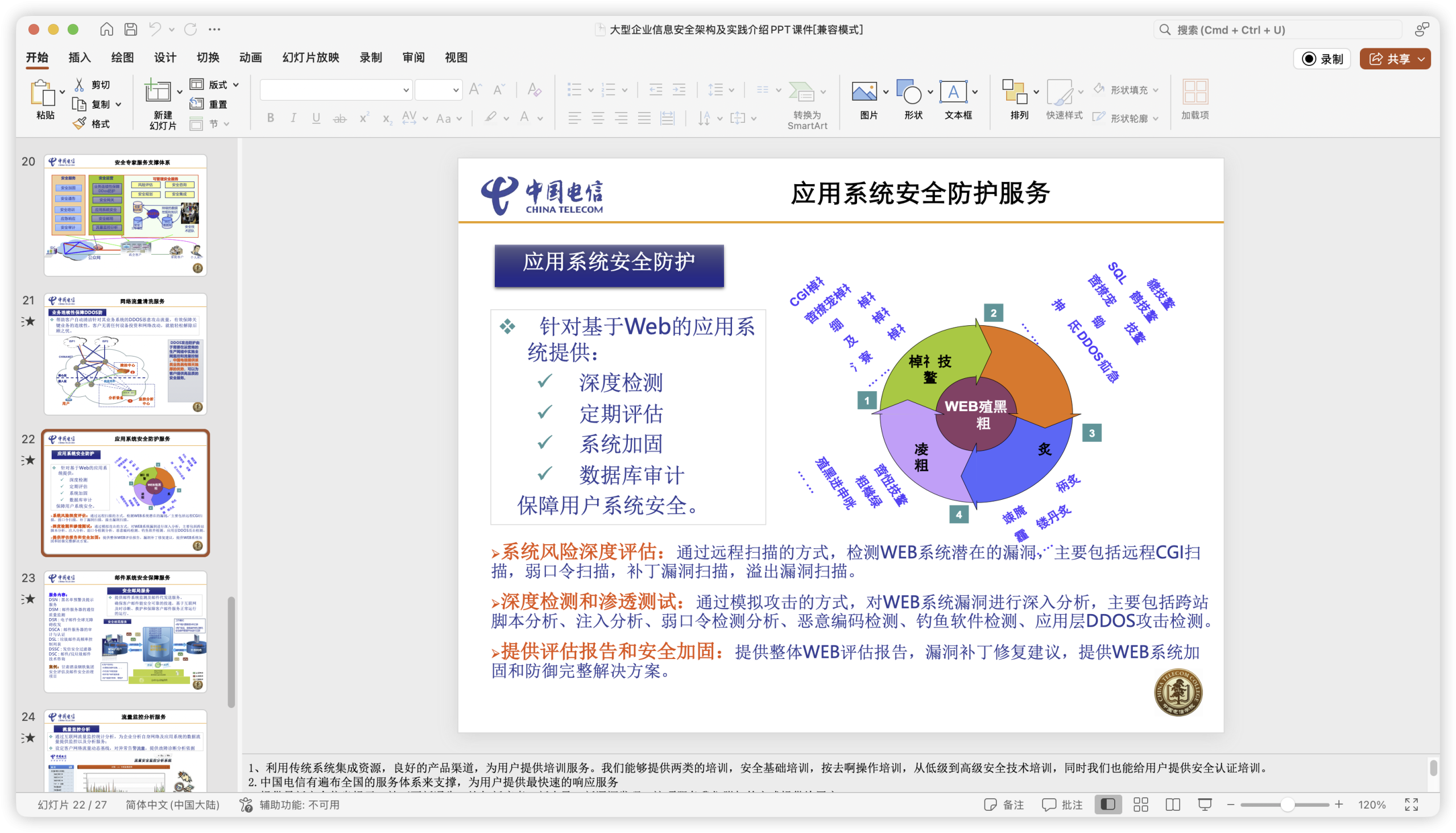Click the Text Box (文本框) icon
The image size is (1456, 833).
953,92
